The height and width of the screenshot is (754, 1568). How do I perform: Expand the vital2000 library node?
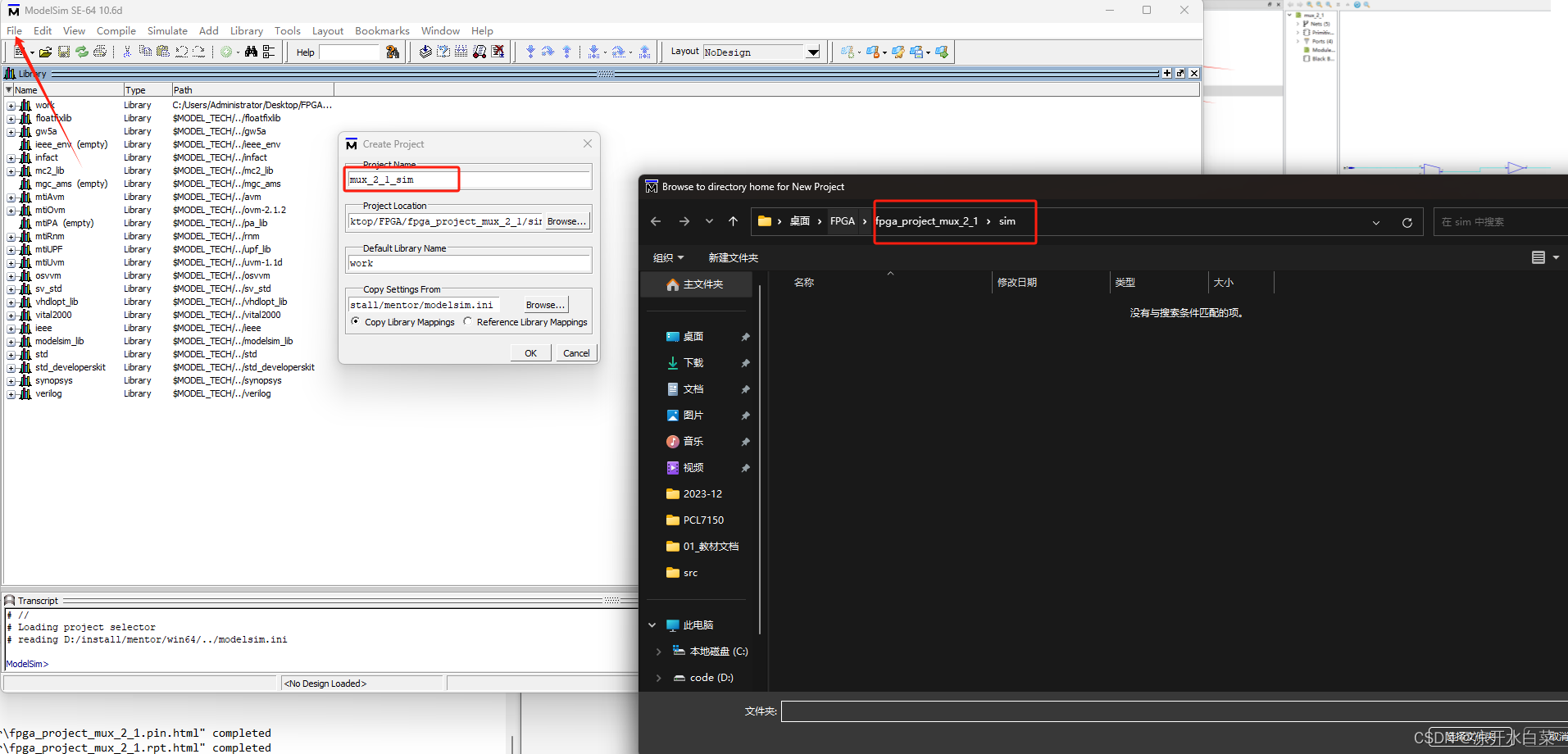[x=11, y=316]
